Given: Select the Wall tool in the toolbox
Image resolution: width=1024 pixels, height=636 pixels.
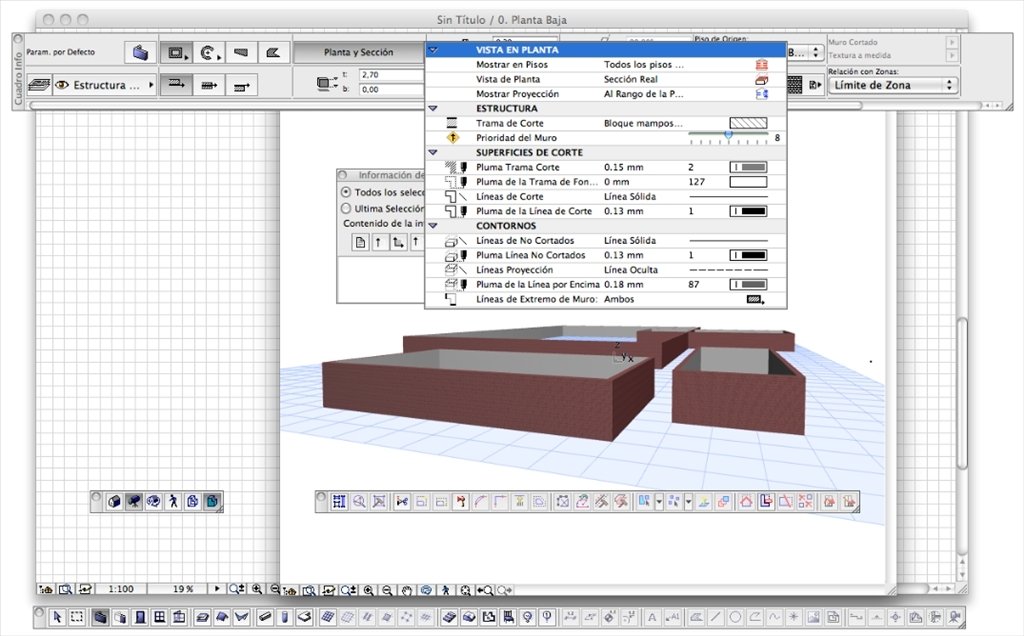Looking at the screenshot, I should [101, 617].
